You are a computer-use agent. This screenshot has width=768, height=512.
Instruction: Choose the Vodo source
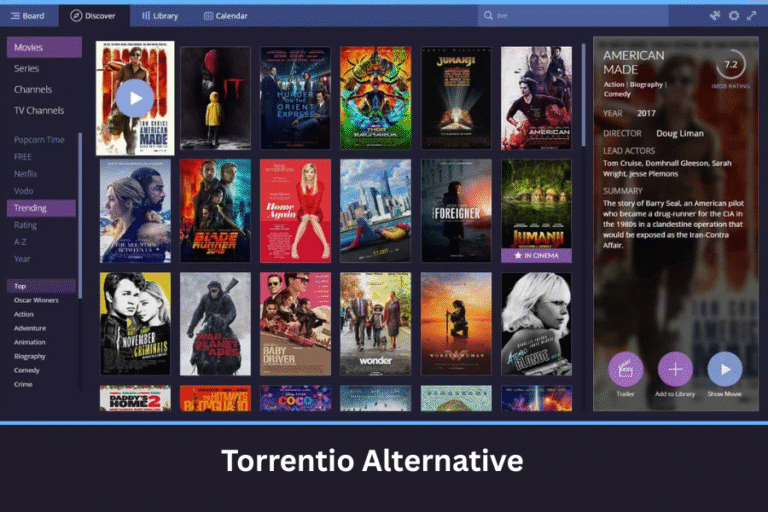point(24,191)
